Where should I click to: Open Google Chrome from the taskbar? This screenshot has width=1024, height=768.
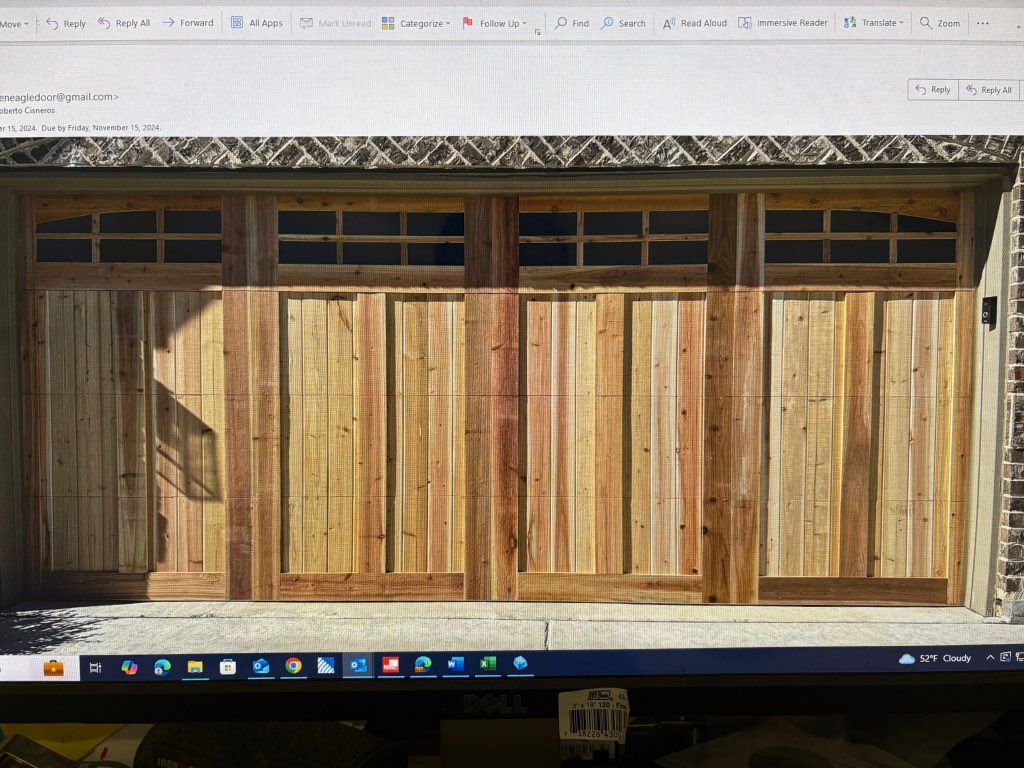pyautogui.click(x=293, y=665)
